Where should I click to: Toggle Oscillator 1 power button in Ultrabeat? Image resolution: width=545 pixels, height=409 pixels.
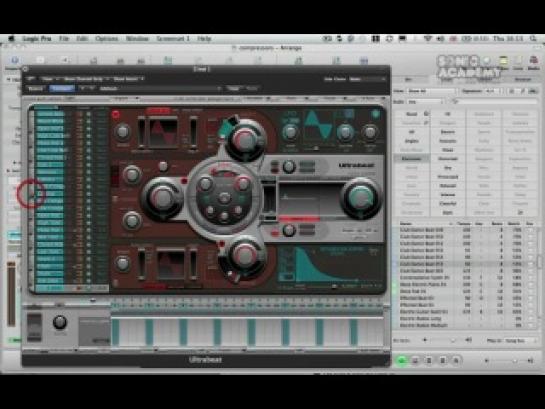coord(116,114)
